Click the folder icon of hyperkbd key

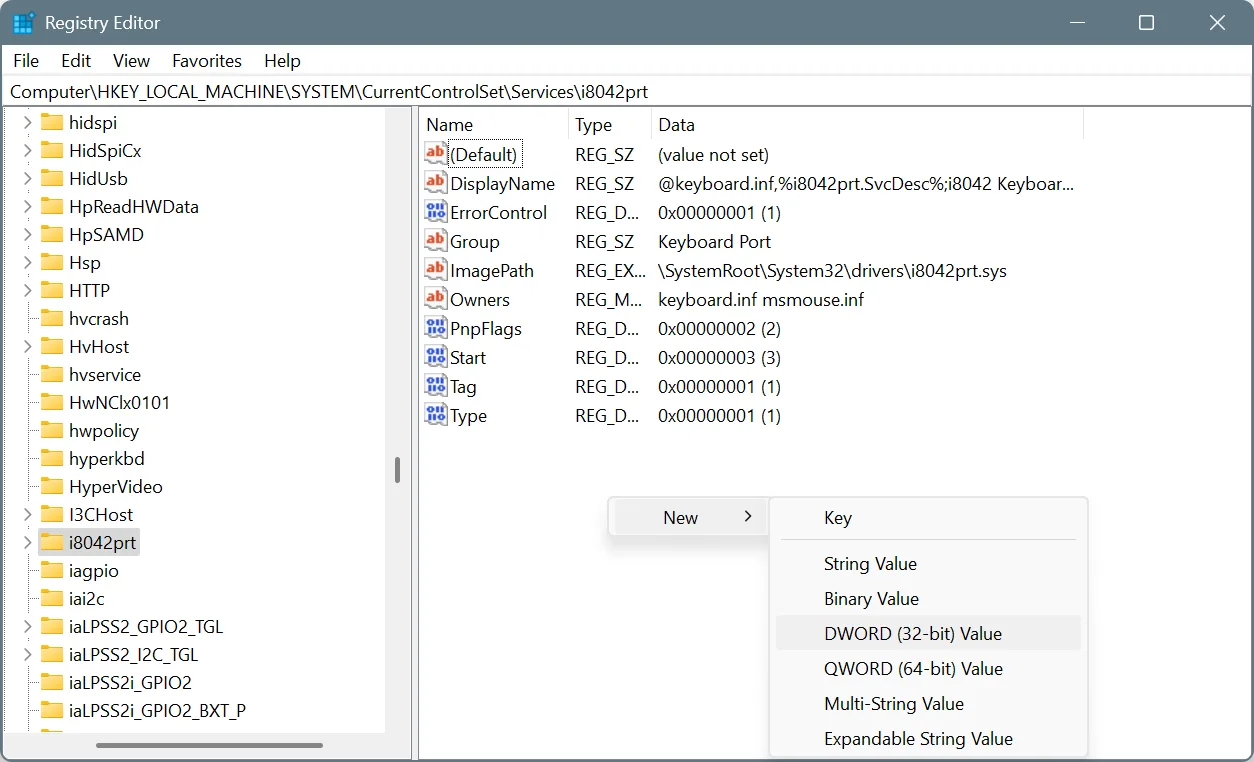[52, 458]
